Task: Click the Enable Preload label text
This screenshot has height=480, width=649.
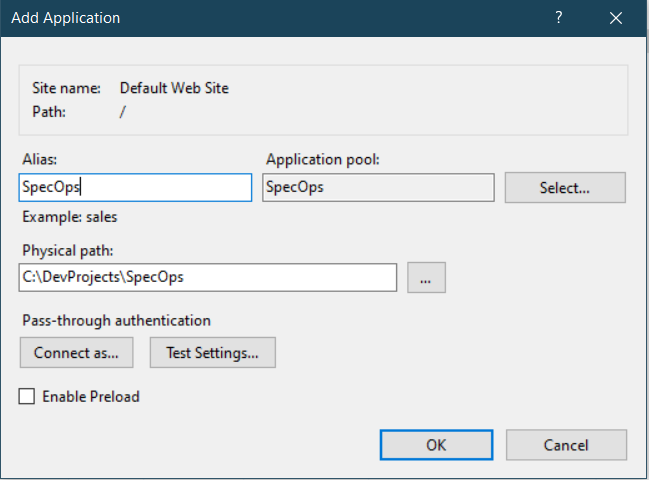Action: [x=91, y=397]
